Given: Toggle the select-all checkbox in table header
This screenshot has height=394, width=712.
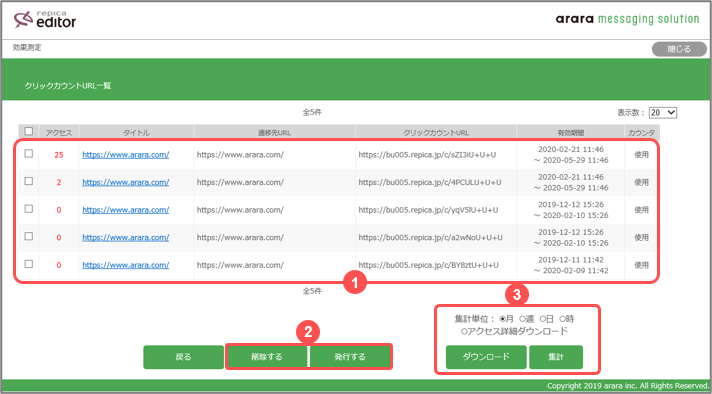Looking at the screenshot, I should click(29, 131).
